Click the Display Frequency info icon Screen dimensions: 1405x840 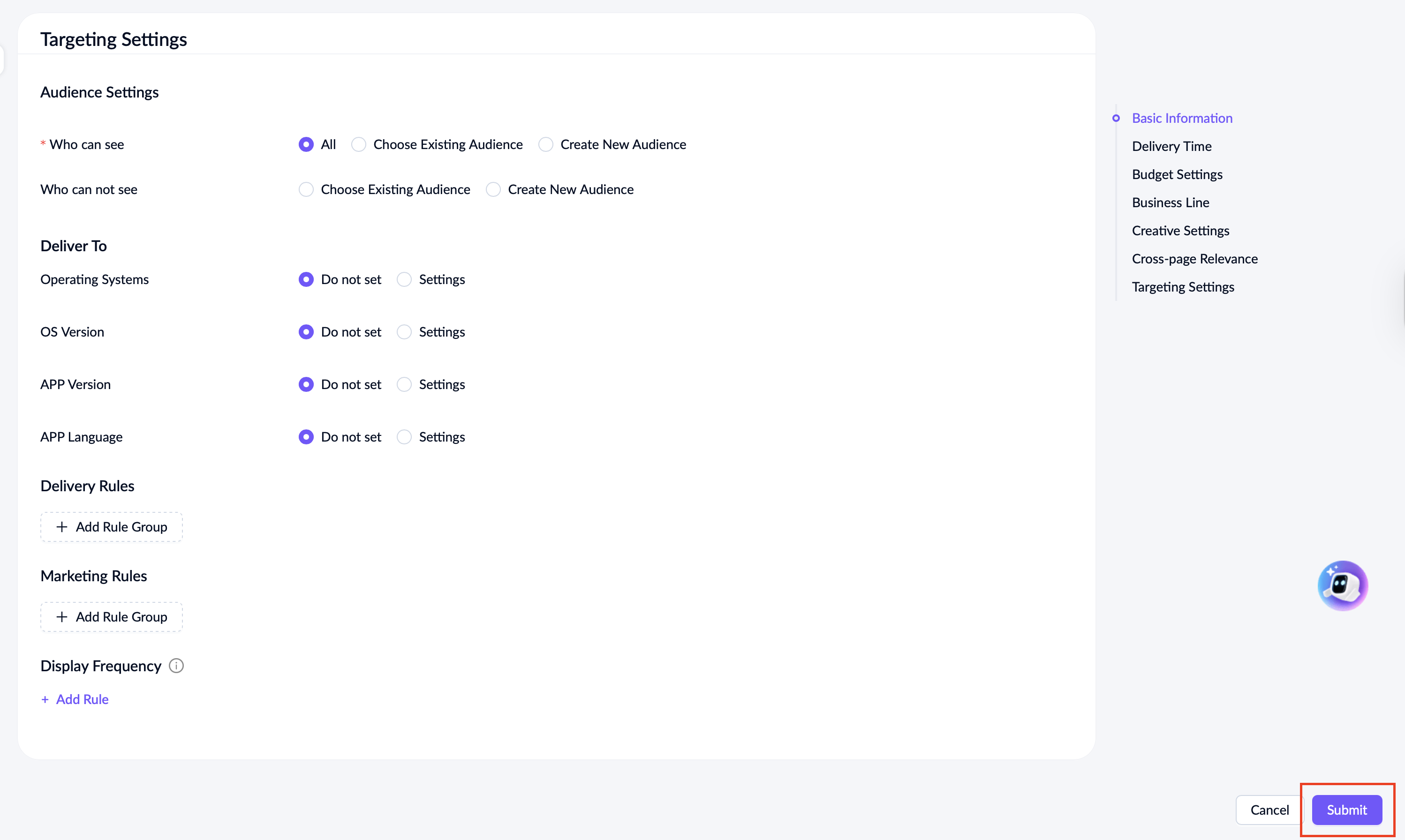click(176, 666)
